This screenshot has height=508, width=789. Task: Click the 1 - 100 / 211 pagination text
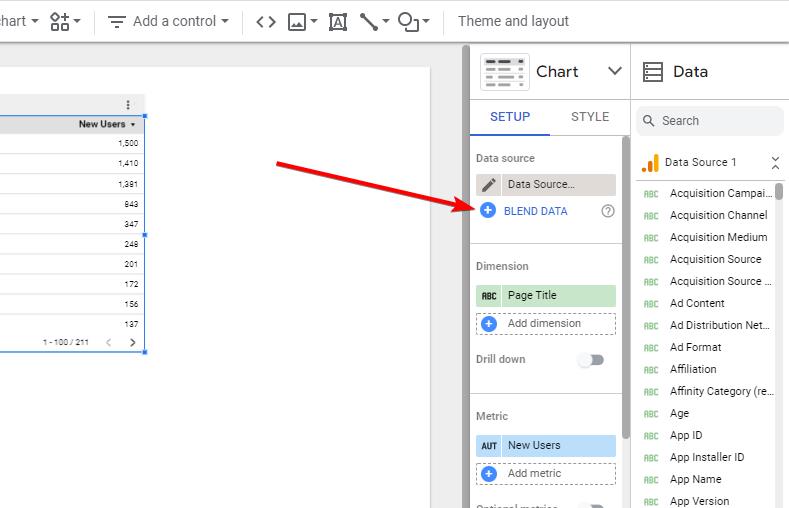coord(65,343)
